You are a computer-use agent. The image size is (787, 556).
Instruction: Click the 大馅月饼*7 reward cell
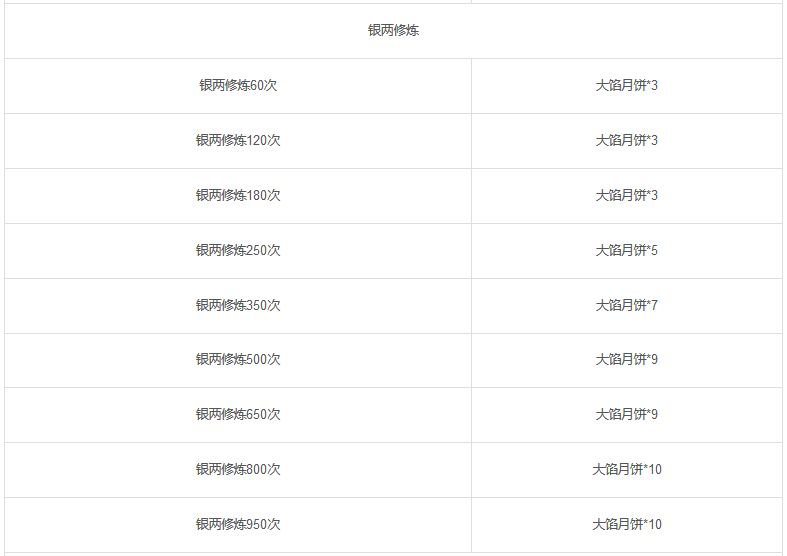[627, 306]
